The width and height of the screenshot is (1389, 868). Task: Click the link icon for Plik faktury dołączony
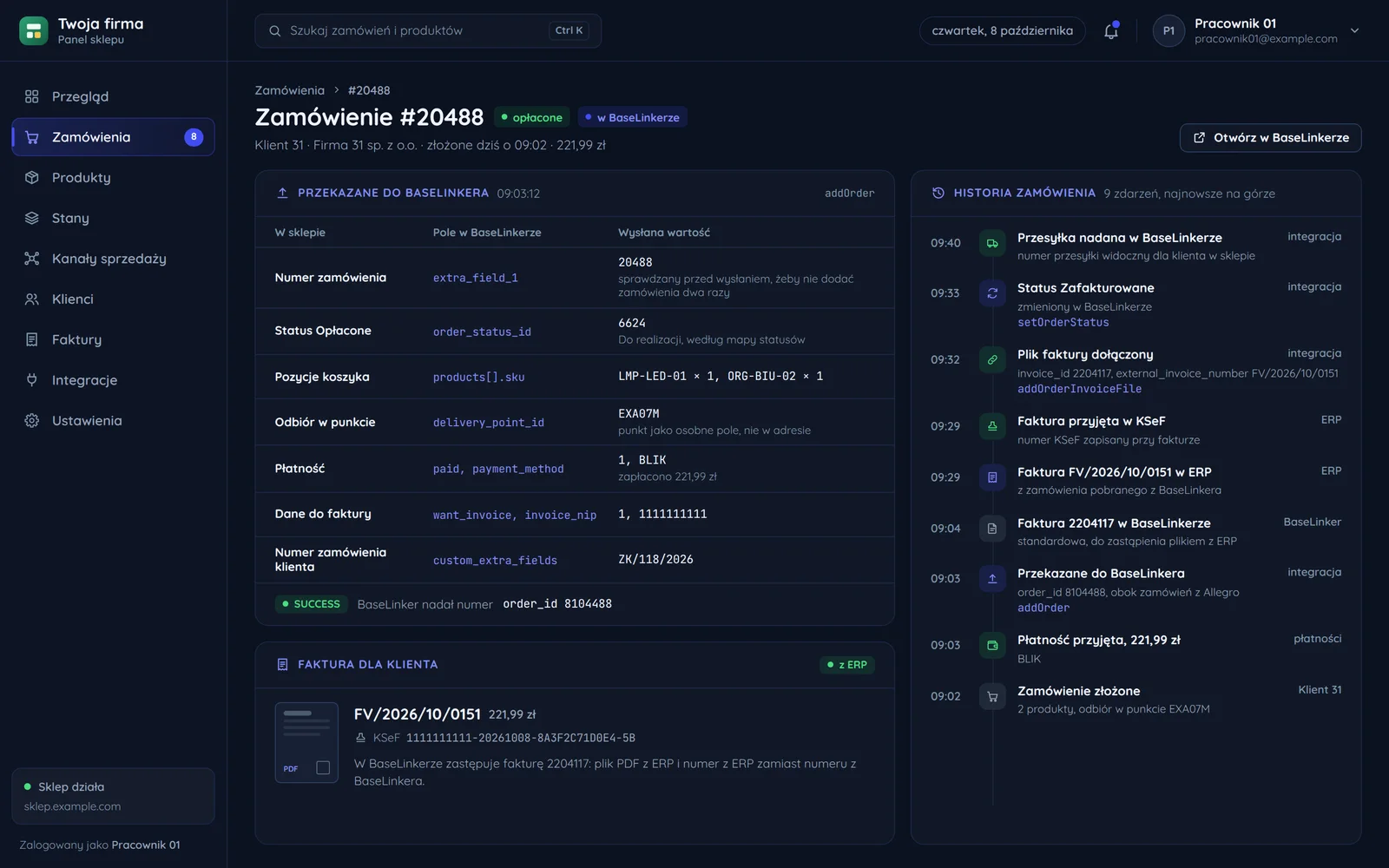992,359
